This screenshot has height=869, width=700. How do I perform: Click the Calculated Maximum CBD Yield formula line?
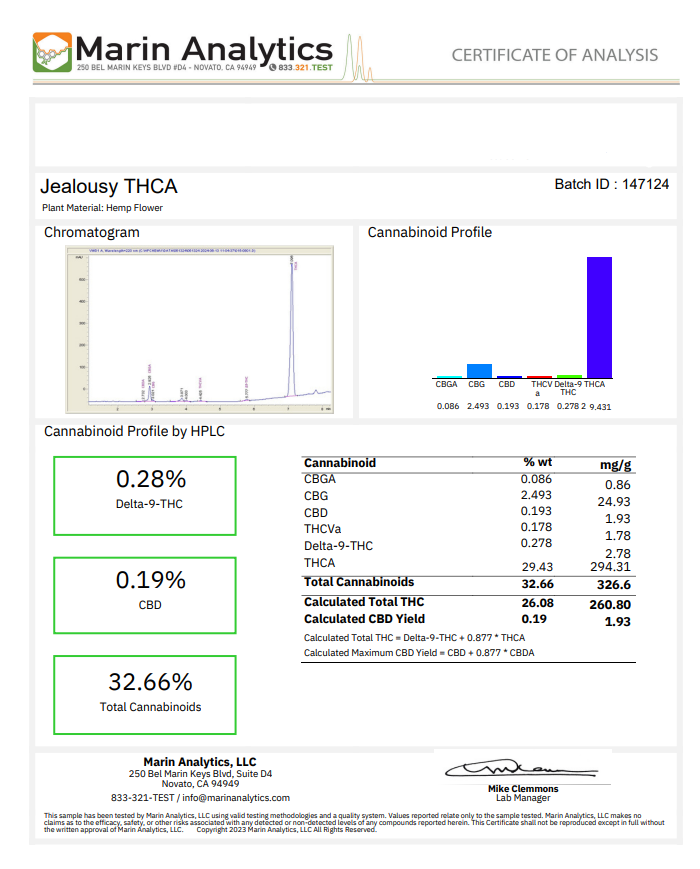(x=419, y=653)
